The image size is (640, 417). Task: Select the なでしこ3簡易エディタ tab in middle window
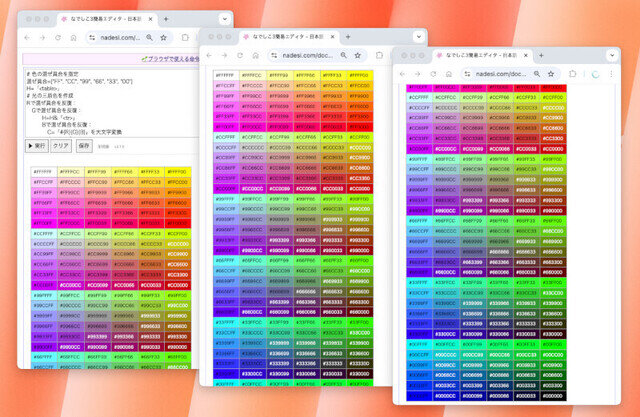pos(289,37)
